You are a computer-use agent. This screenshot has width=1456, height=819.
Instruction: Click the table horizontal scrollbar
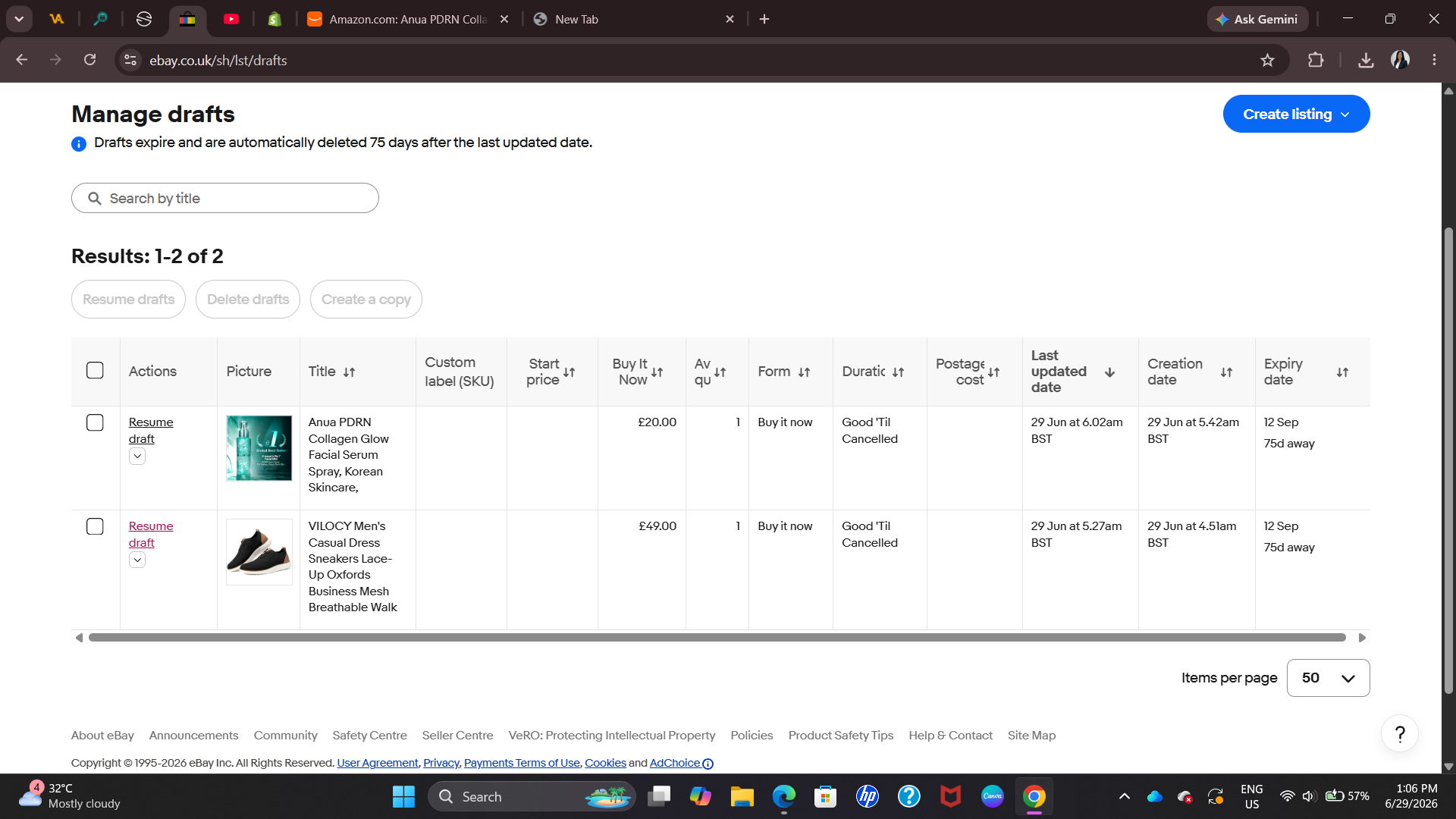pos(717,638)
